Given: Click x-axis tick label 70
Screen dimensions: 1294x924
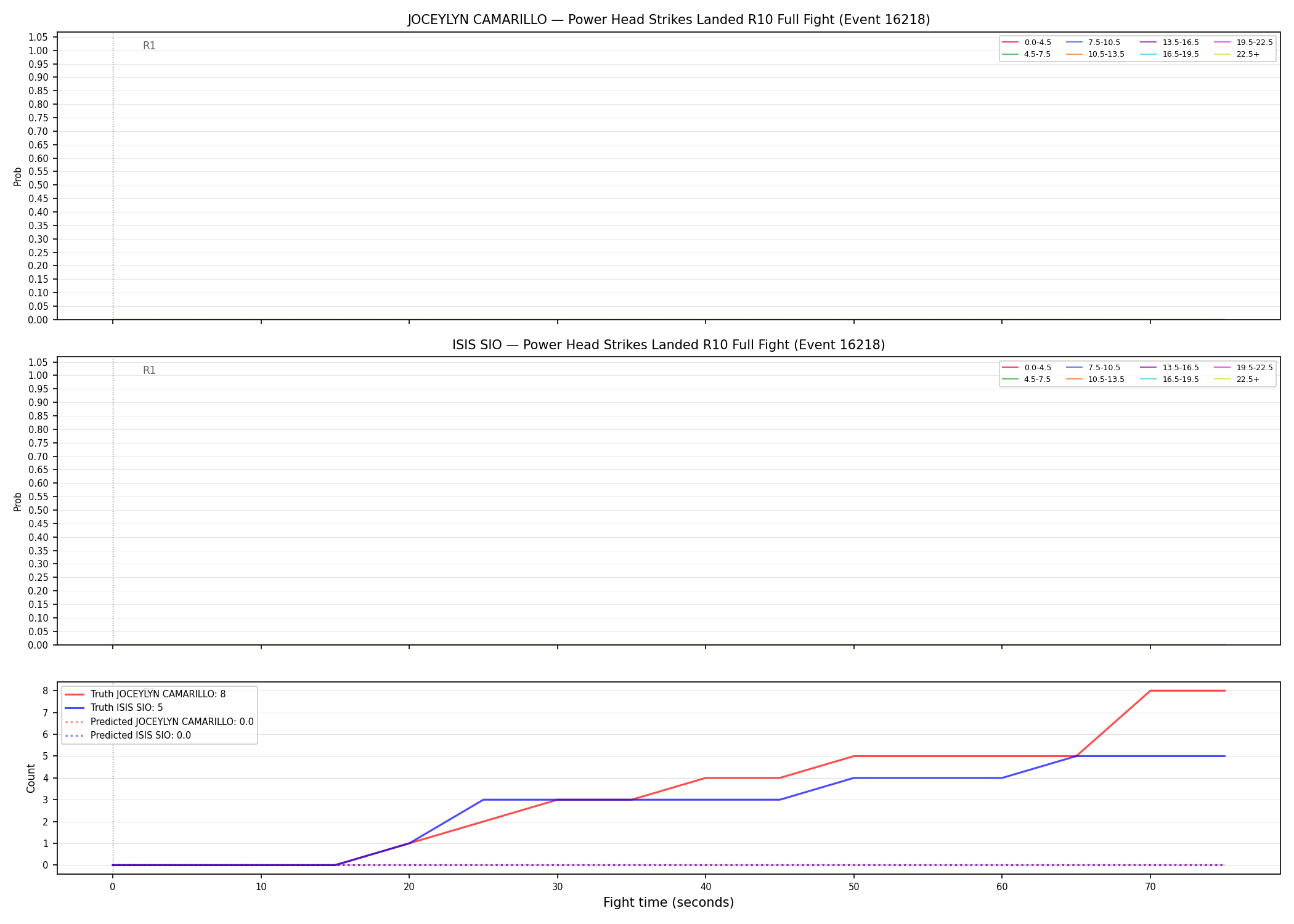Looking at the screenshot, I should click(1150, 887).
